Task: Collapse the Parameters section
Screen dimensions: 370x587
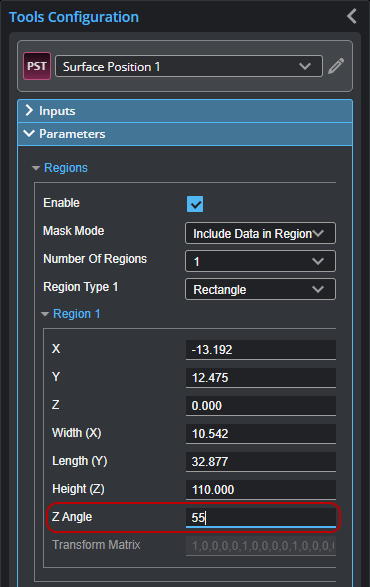Action: click(x=185, y=134)
